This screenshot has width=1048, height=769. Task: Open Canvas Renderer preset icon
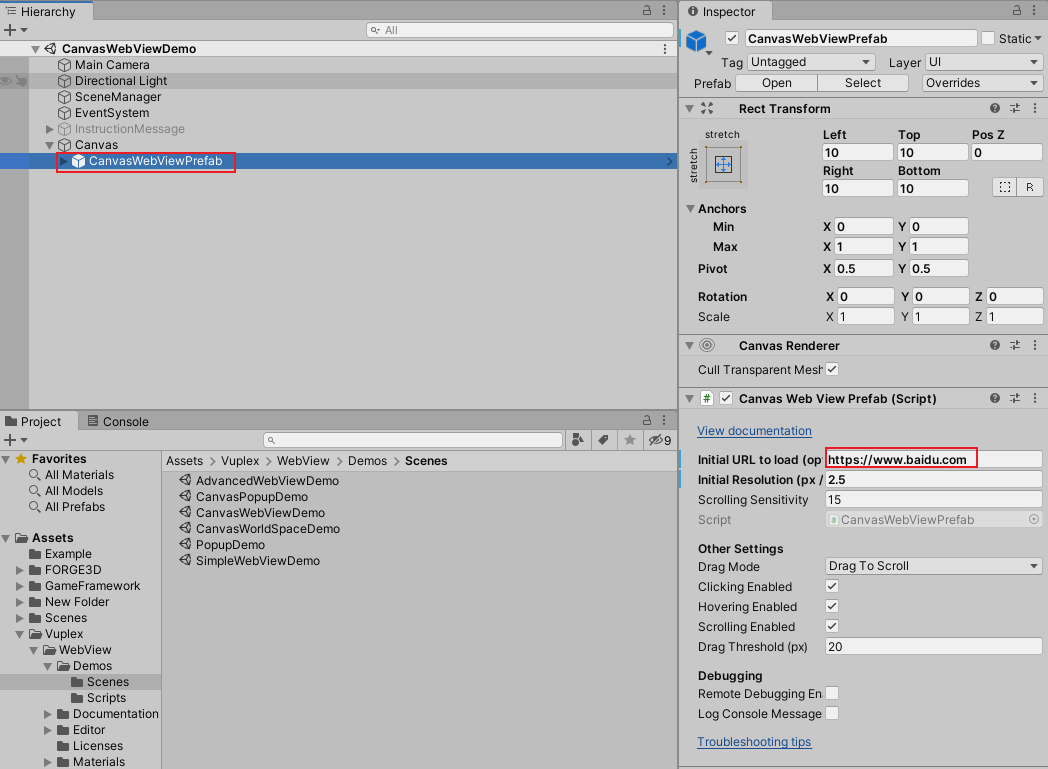point(1015,345)
